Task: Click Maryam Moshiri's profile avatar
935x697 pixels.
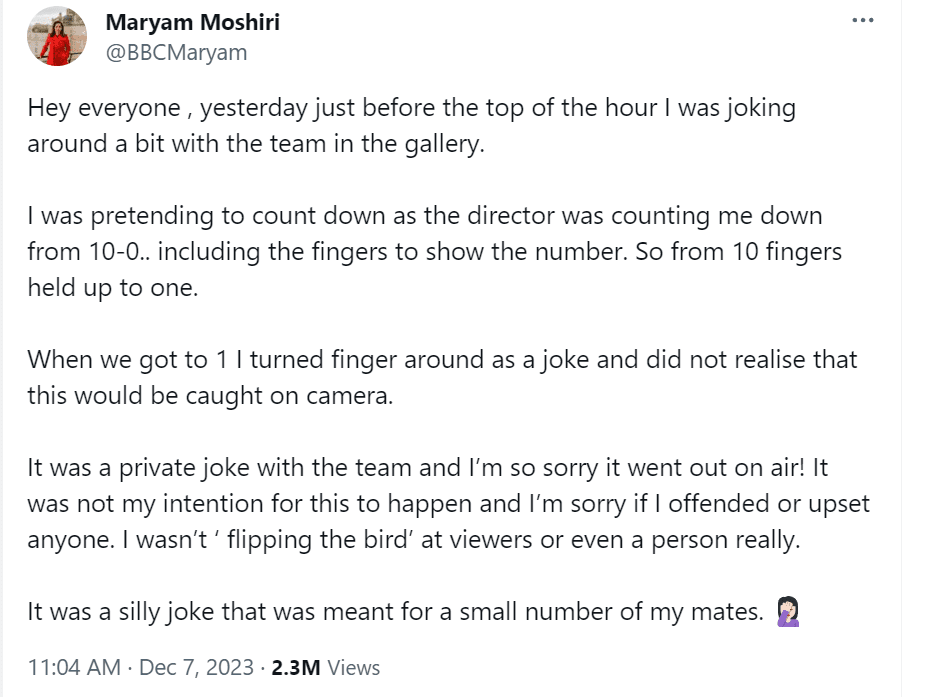Action: click(x=57, y=37)
